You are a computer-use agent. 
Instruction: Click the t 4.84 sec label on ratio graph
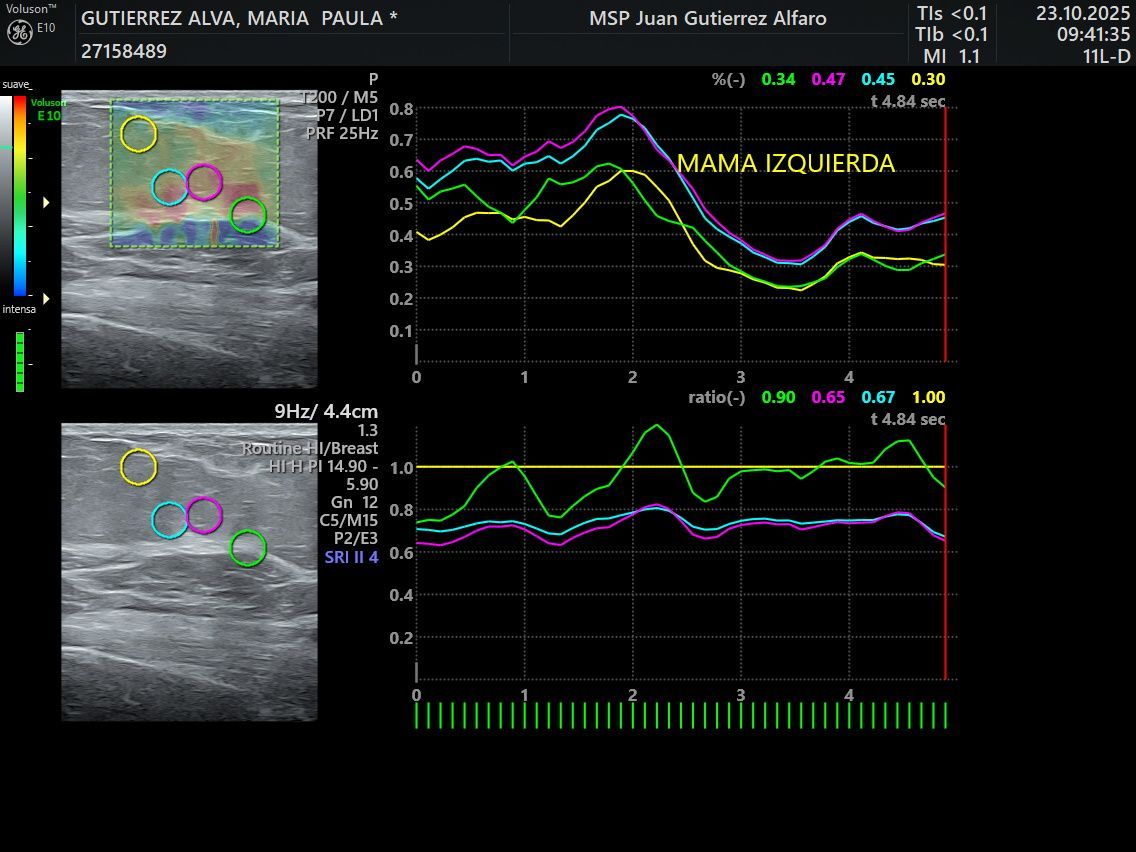tap(908, 419)
